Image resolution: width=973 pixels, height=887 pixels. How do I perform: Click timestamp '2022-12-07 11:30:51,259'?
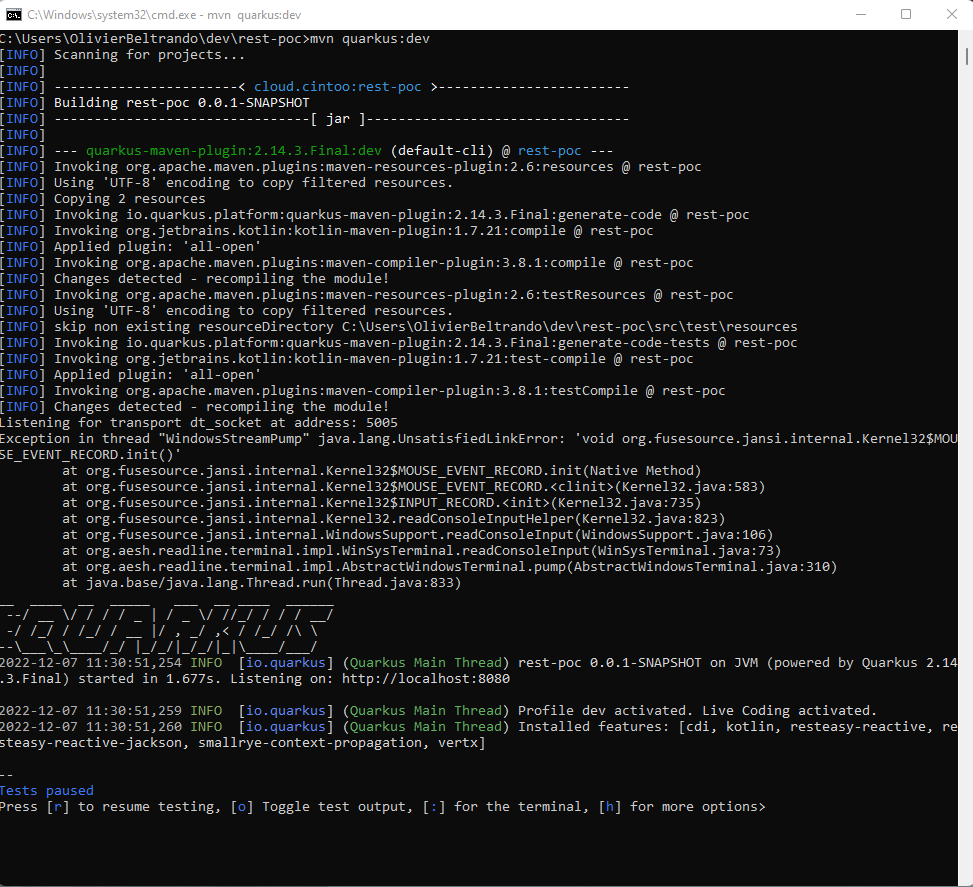pos(91,711)
